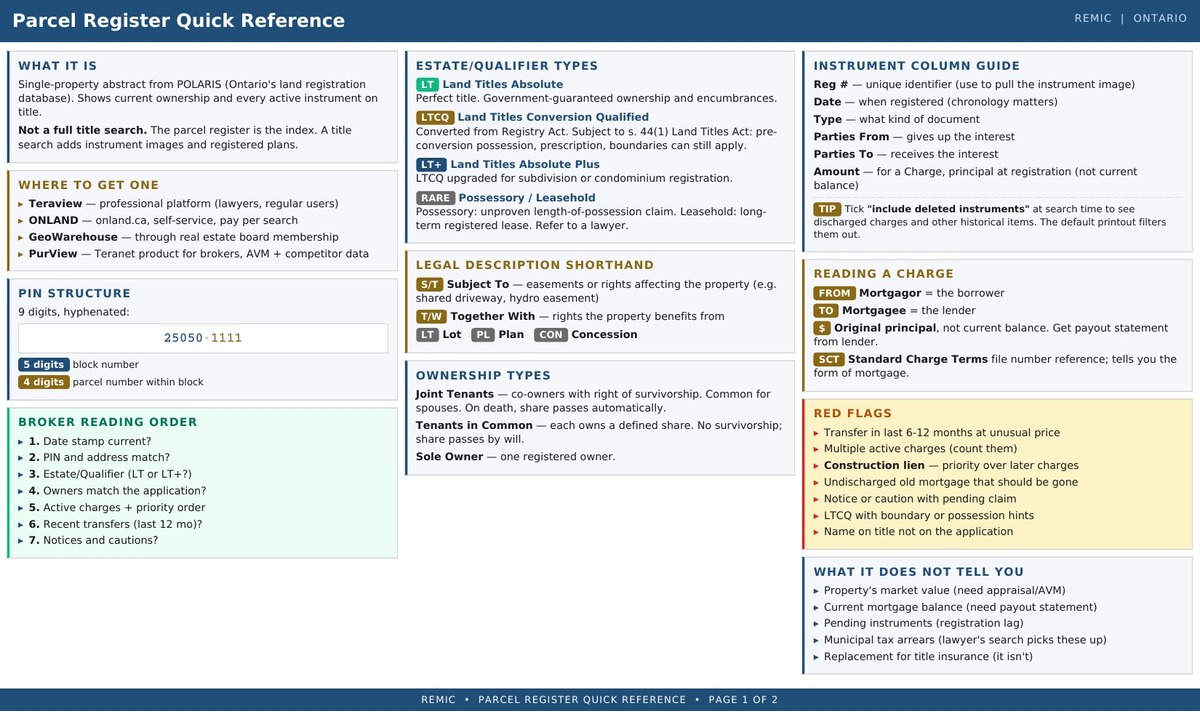Click "PAGE 1 OF 2" in the footer

pyautogui.click(x=743, y=700)
